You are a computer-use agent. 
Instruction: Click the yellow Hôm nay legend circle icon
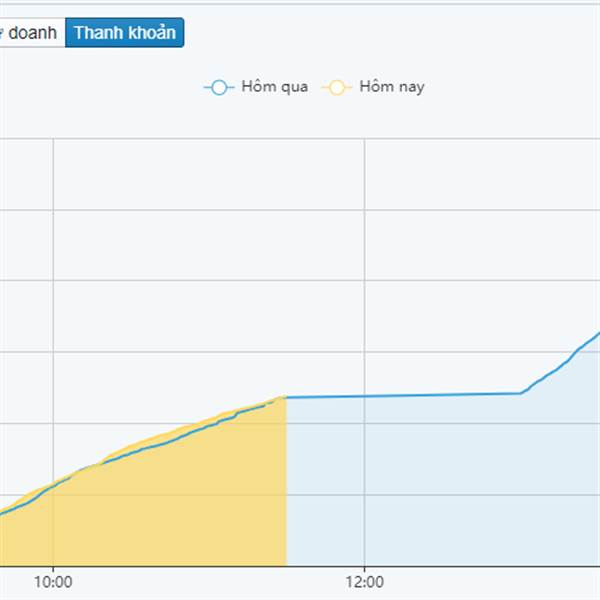point(337,87)
